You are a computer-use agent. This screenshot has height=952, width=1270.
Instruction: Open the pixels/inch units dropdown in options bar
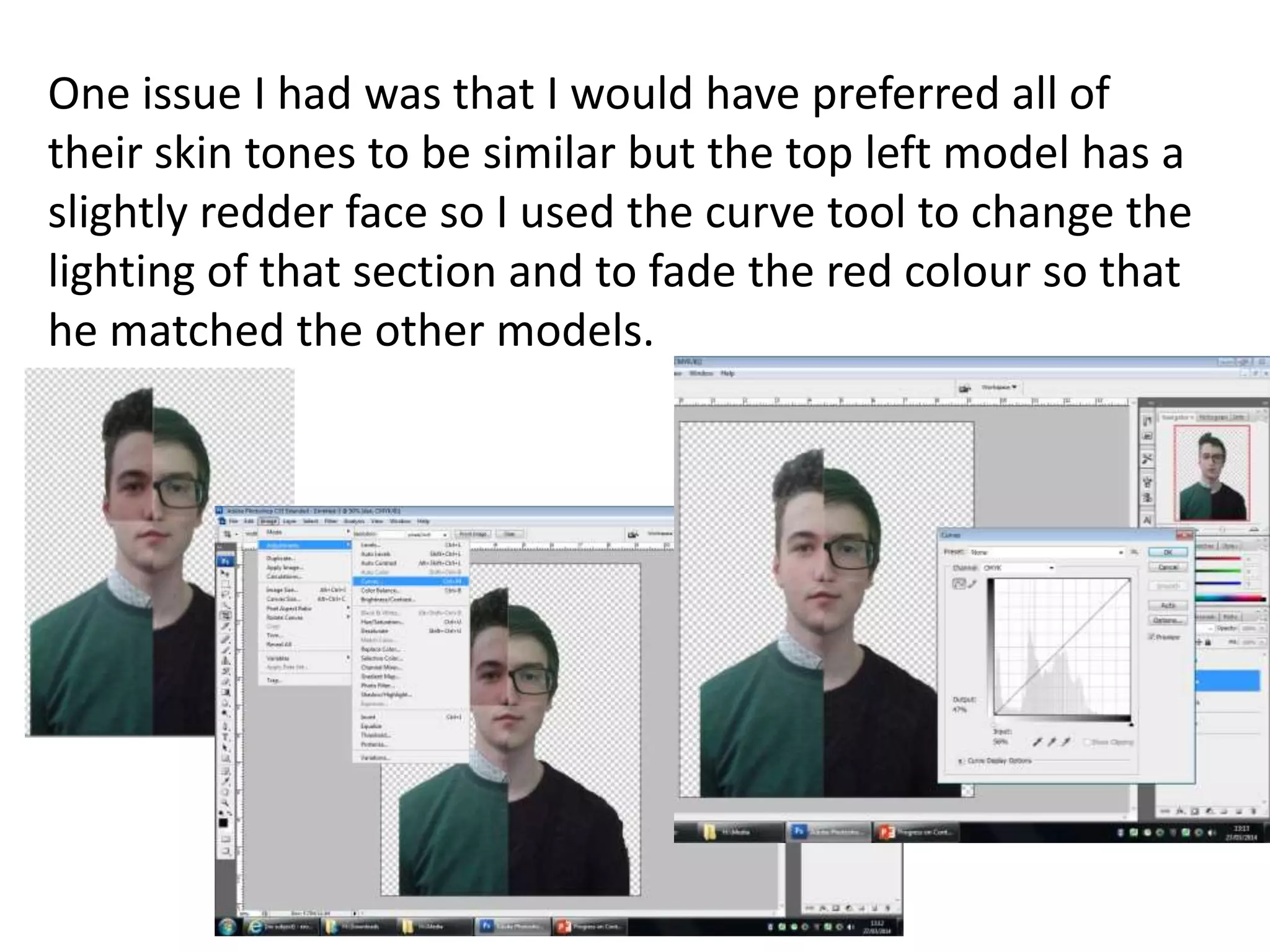pos(428,534)
